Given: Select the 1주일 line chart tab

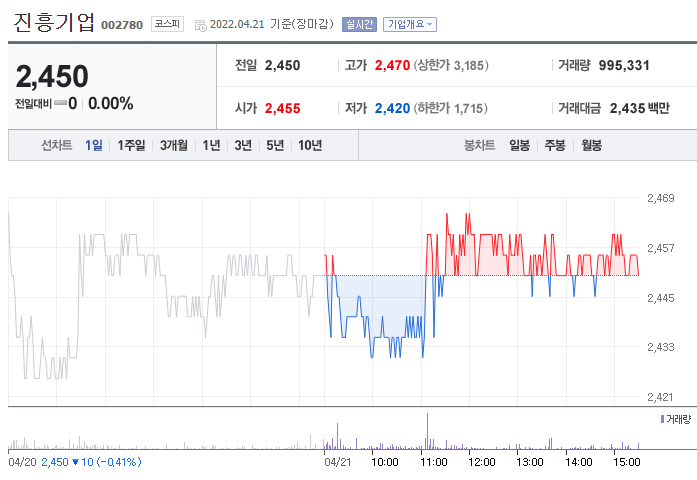Looking at the screenshot, I should pyautogui.click(x=131, y=145).
